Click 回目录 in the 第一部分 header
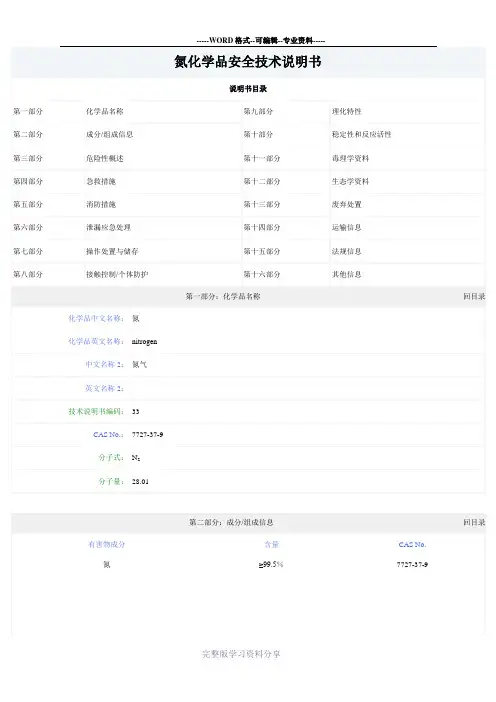Viewport: 496px width, 702px height. pos(474,296)
